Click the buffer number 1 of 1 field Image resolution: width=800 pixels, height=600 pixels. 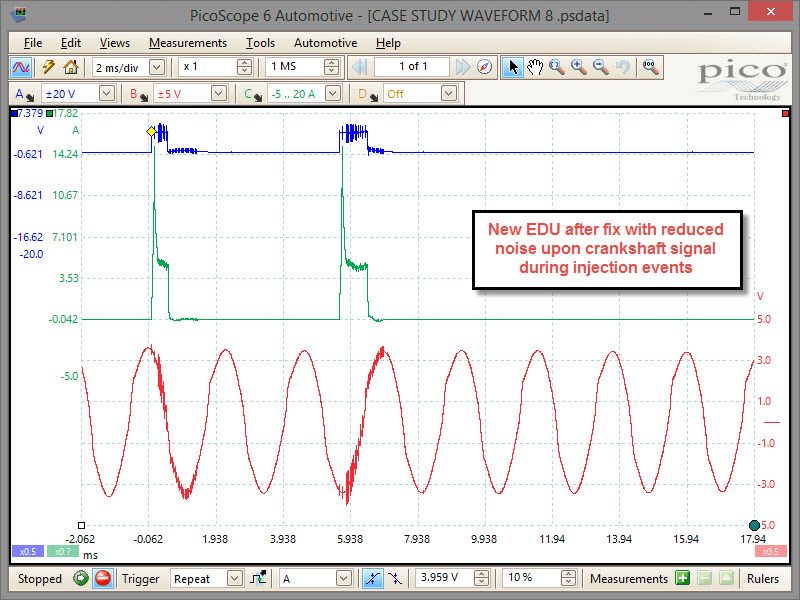[x=413, y=67]
